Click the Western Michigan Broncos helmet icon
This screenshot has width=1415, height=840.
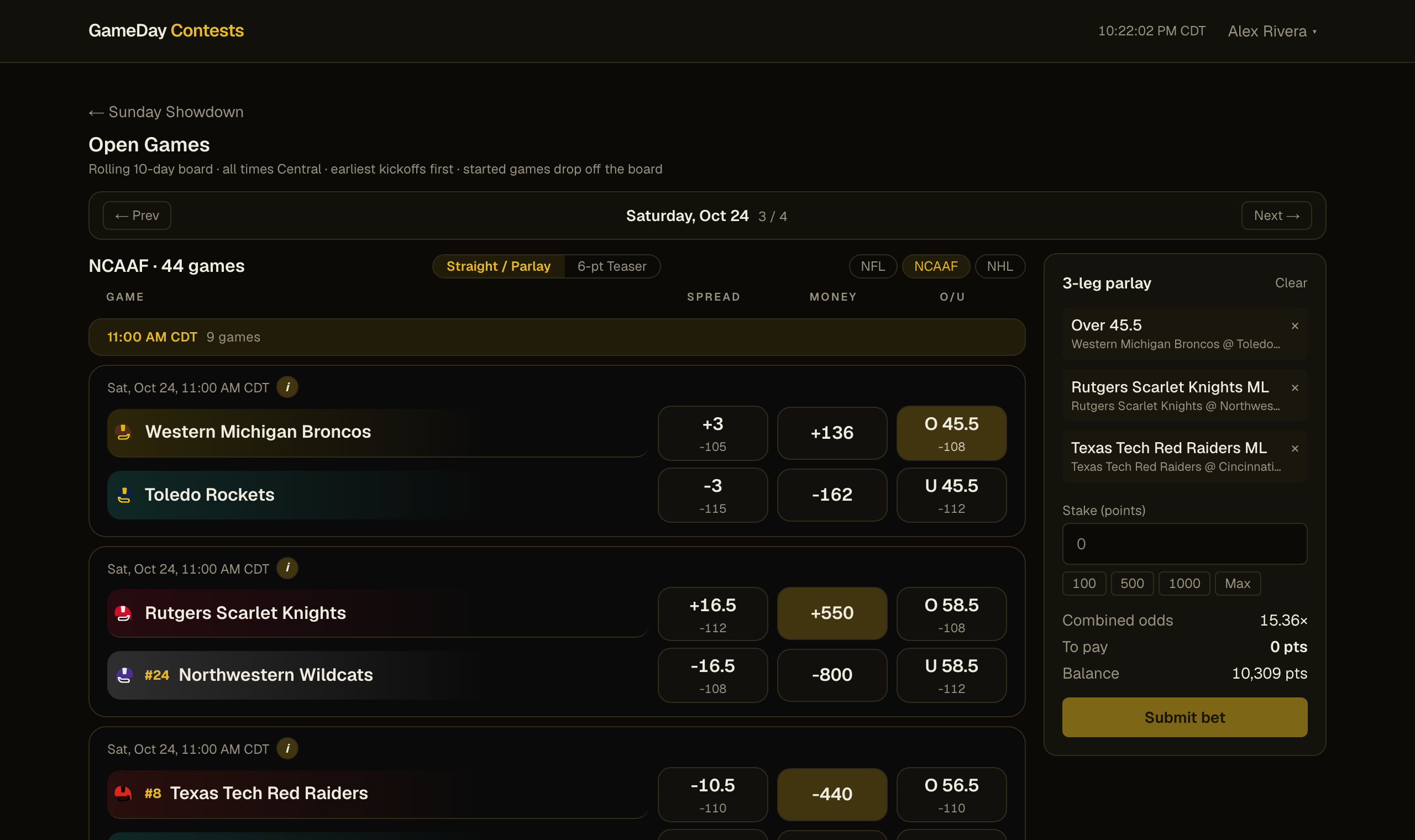click(x=123, y=432)
